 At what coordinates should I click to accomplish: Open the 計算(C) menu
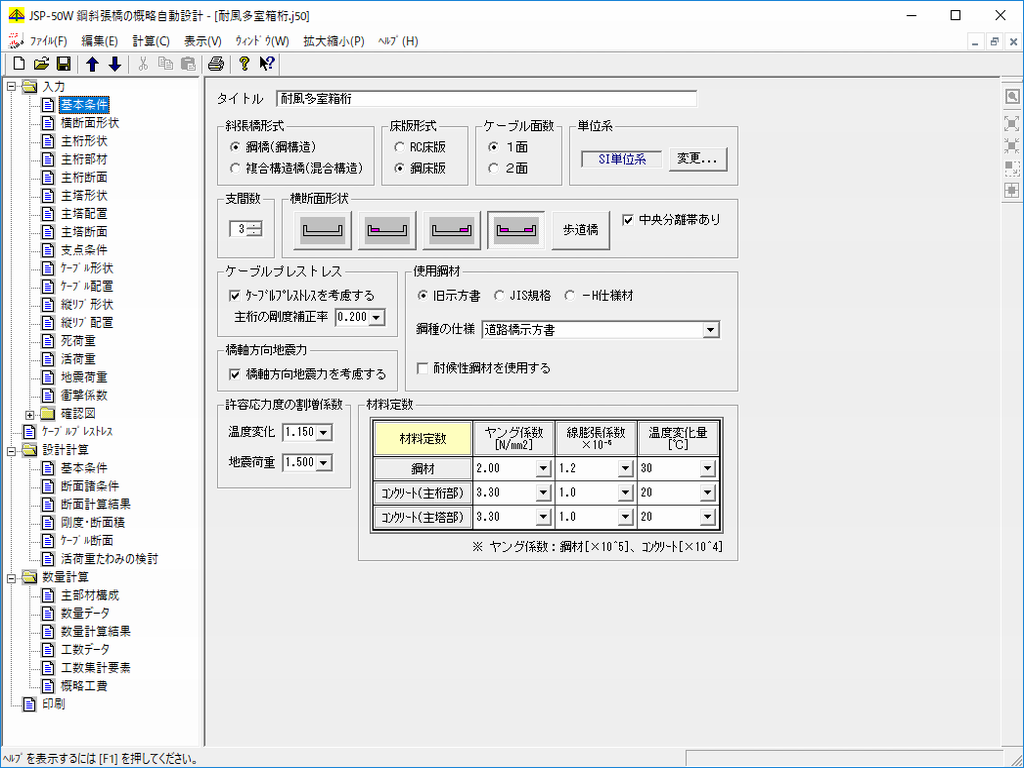click(151, 41)
